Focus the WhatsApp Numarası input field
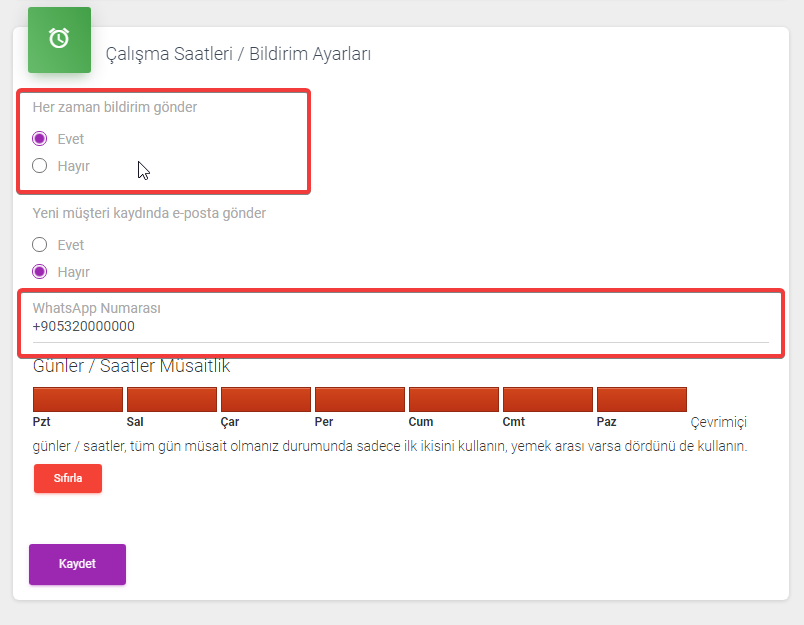 pos(400,327)
